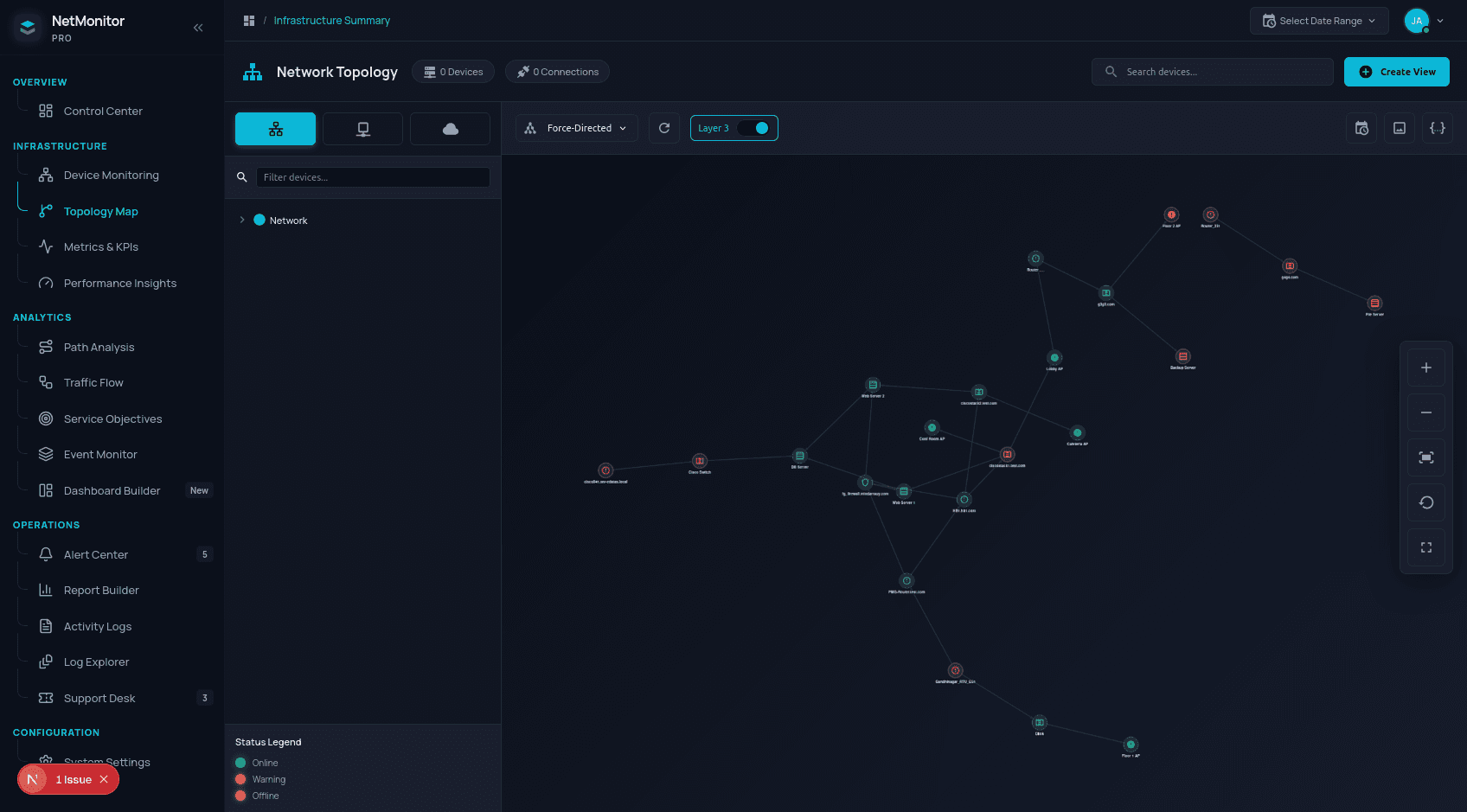The height and width of the screenshot is (812, 1467).
Task: Expand the Network tree node
Action: pyautogui.click(x=242, y=221)
